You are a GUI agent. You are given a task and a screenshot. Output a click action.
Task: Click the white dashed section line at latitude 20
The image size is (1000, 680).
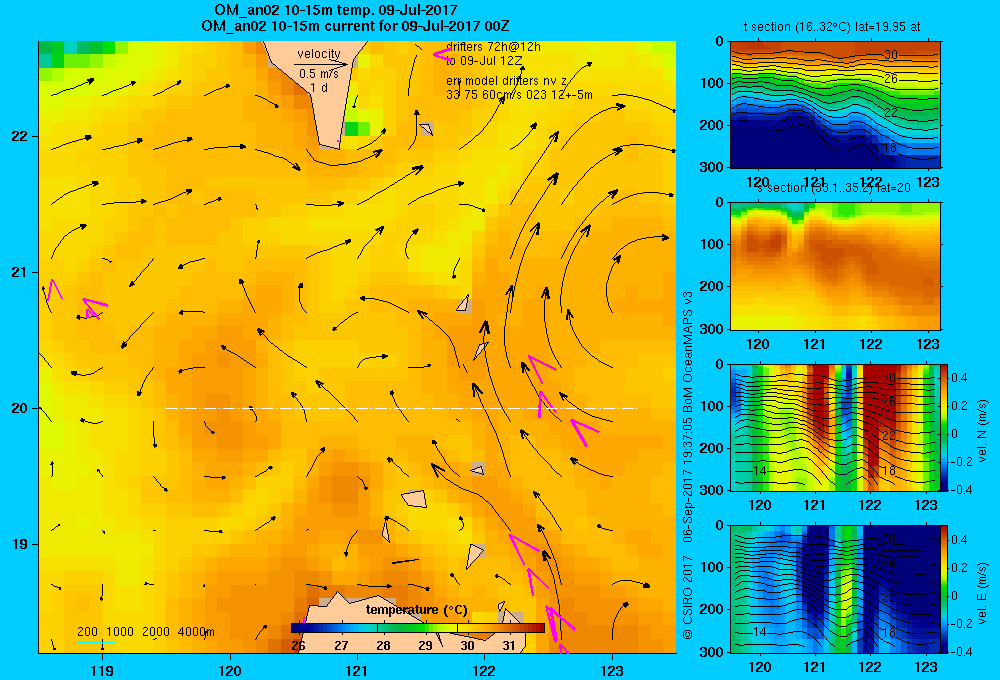pos(401,408)
